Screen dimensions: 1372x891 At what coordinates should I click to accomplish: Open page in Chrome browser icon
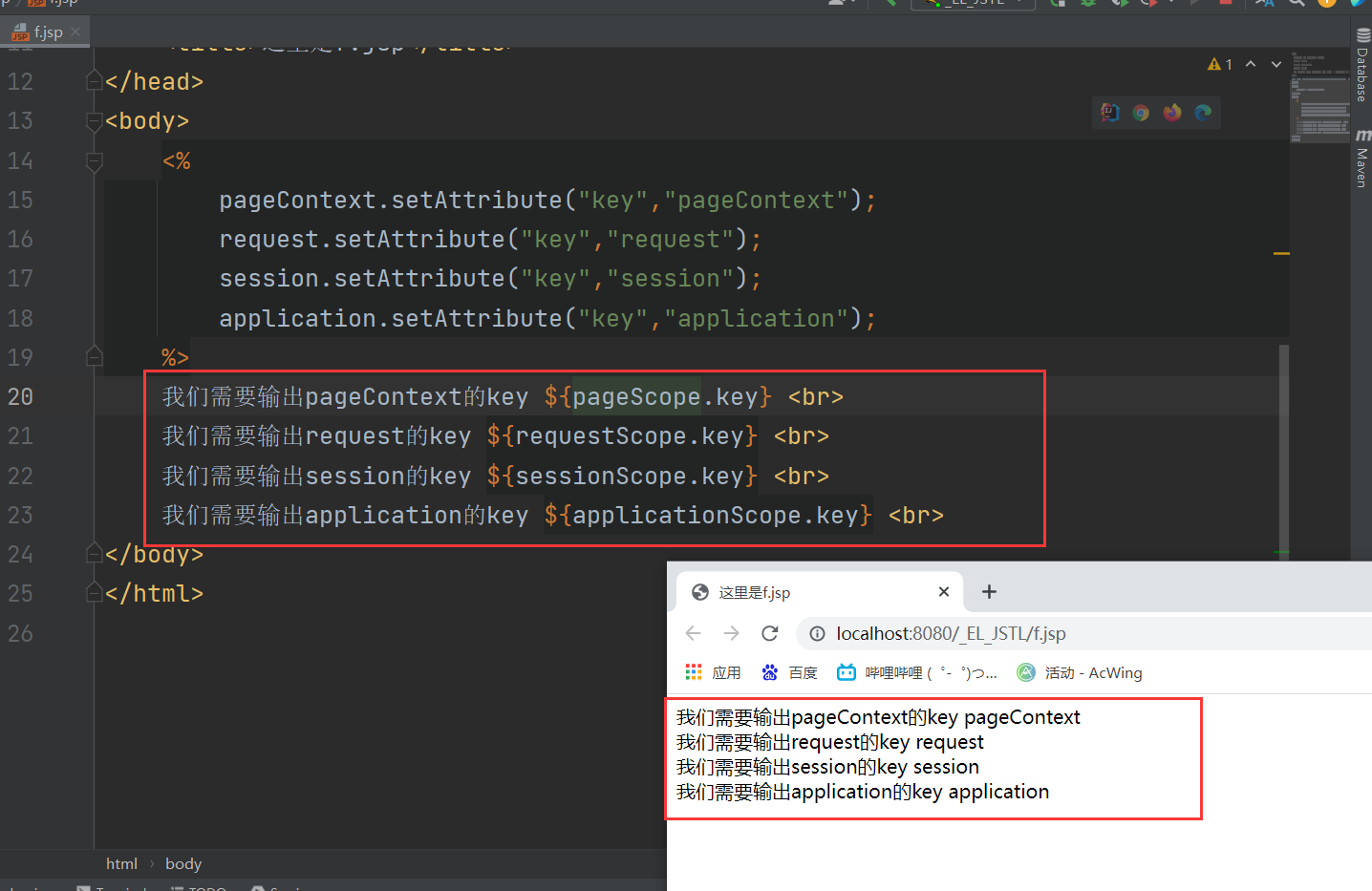pyautogui.click(x=1141, y=113)
